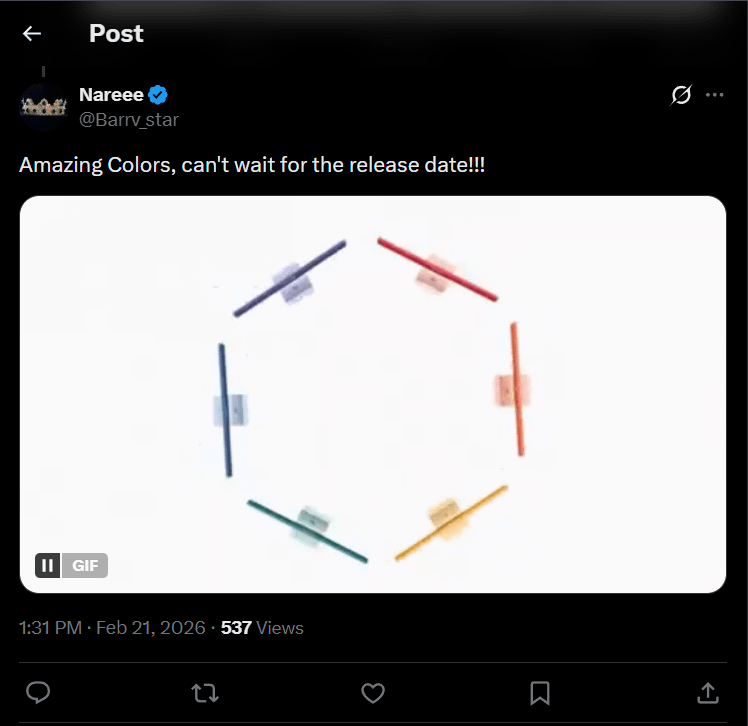
Task: Open the share post icon
Action: click(707, 692)
